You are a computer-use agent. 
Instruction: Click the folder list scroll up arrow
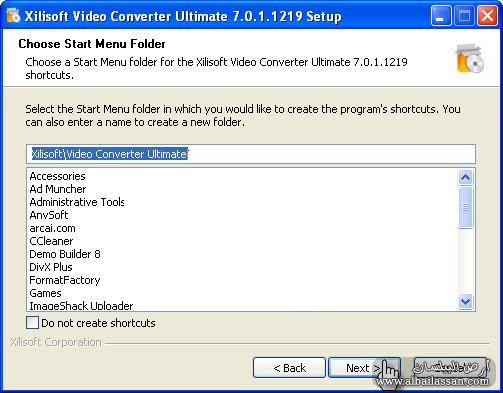coord(465,177)
